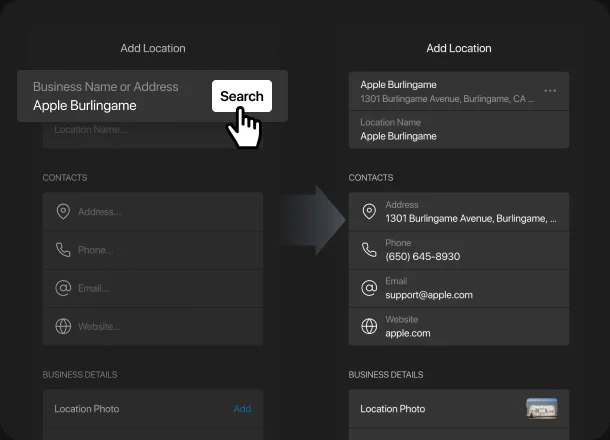Open the three-dot menu for Apple Burlingame
610x440 pixels.
click(550, 92)
